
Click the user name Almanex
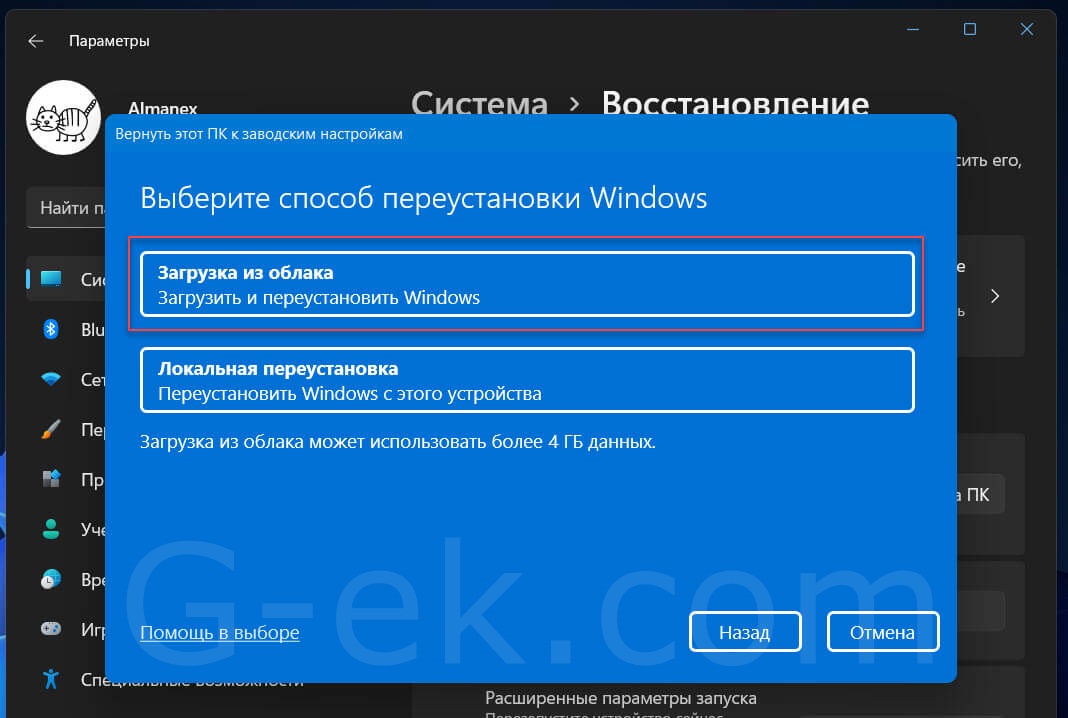163,108
